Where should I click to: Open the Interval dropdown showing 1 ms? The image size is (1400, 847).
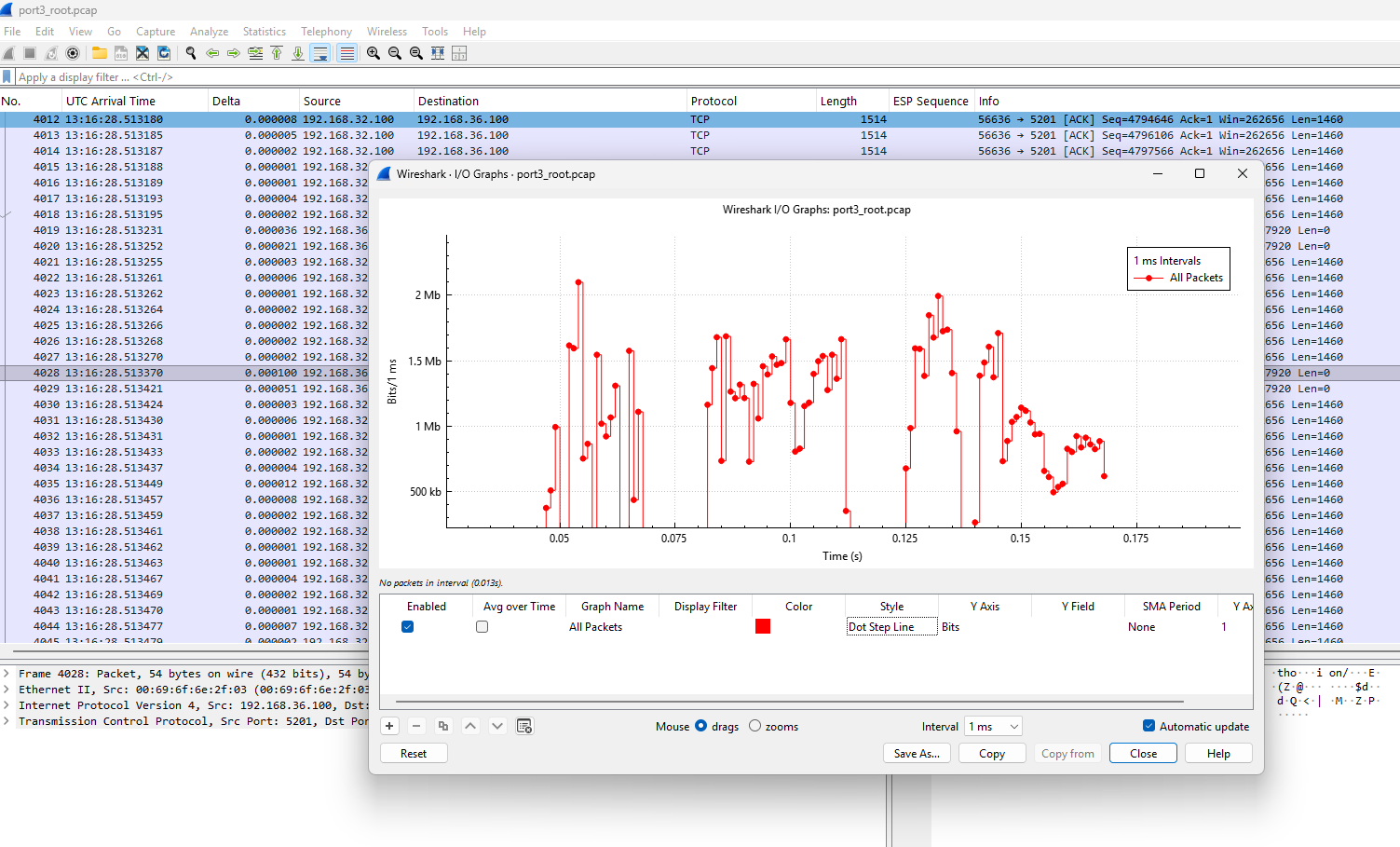pyautogui.click(x=994, y=726)
